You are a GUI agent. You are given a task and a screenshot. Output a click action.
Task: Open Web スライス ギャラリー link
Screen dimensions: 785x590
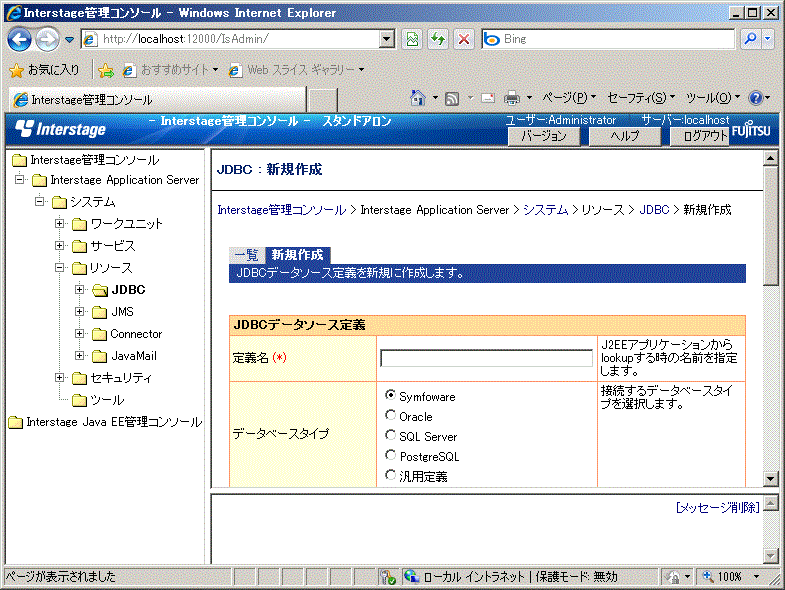tap(296, 70)
